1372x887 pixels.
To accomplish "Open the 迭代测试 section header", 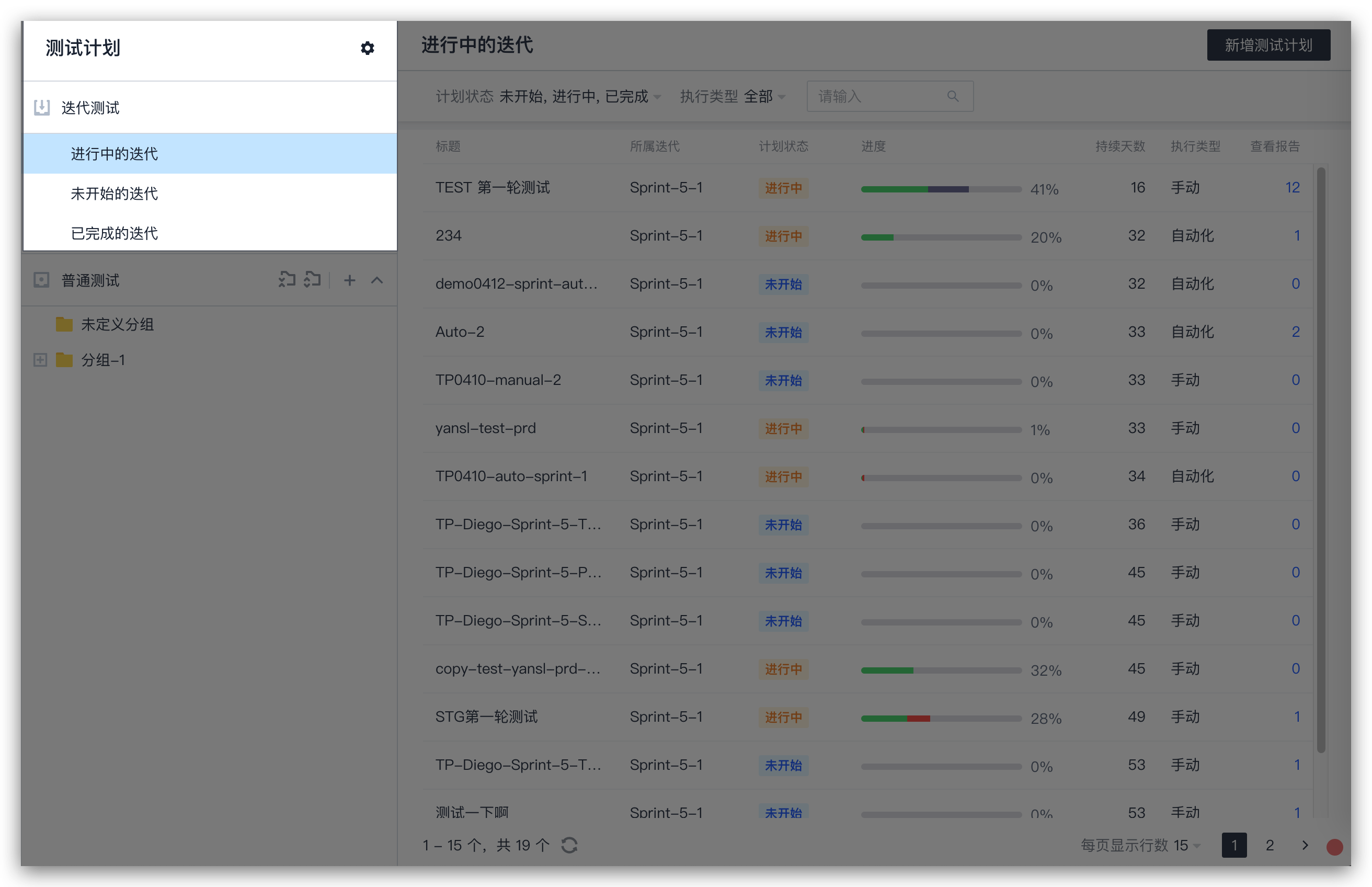I will 210,108.
